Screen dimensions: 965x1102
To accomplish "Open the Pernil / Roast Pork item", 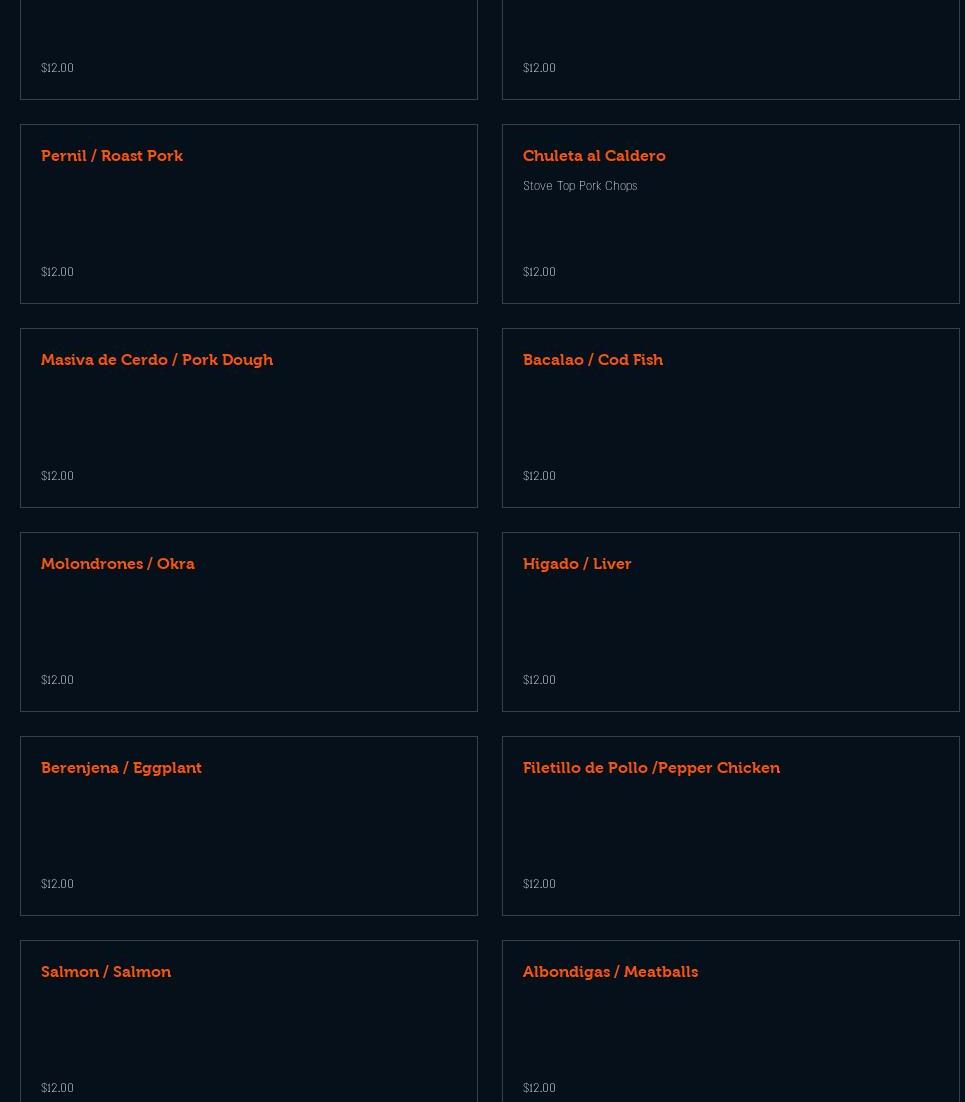I will 112,156.
